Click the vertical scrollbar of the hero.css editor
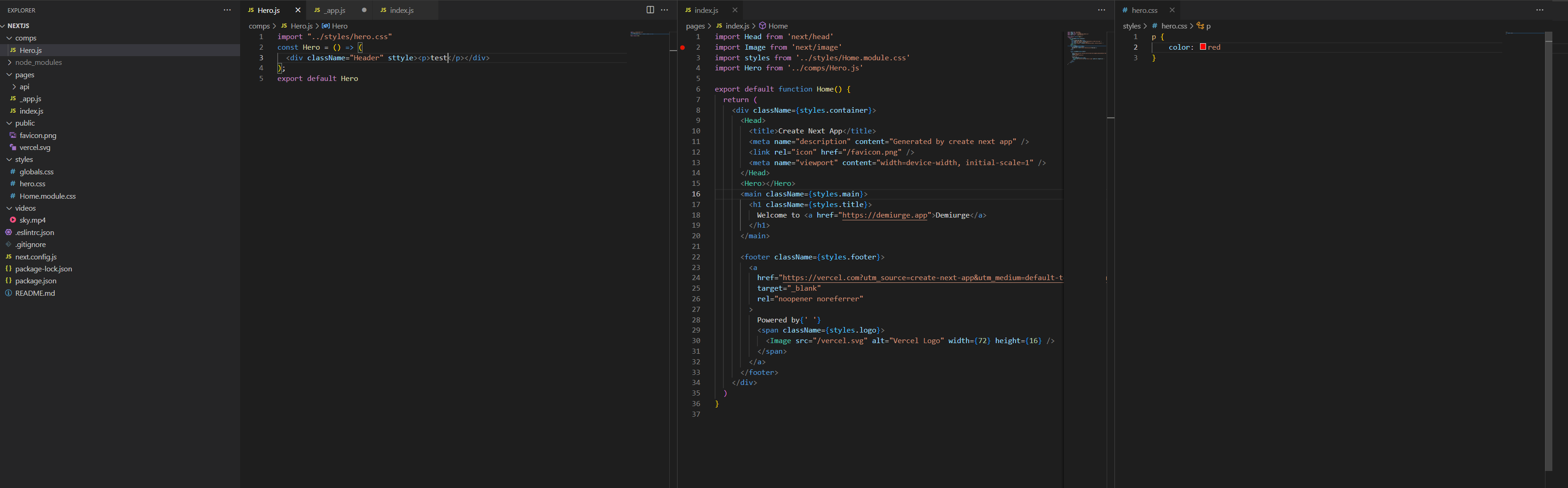1568x488 pixels. (x=1549, y=251)
